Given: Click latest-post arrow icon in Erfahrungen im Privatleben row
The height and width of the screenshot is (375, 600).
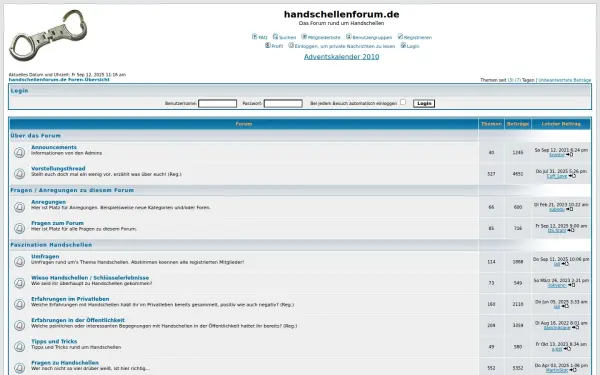Looking at the screenshot, I should point(565,307).
